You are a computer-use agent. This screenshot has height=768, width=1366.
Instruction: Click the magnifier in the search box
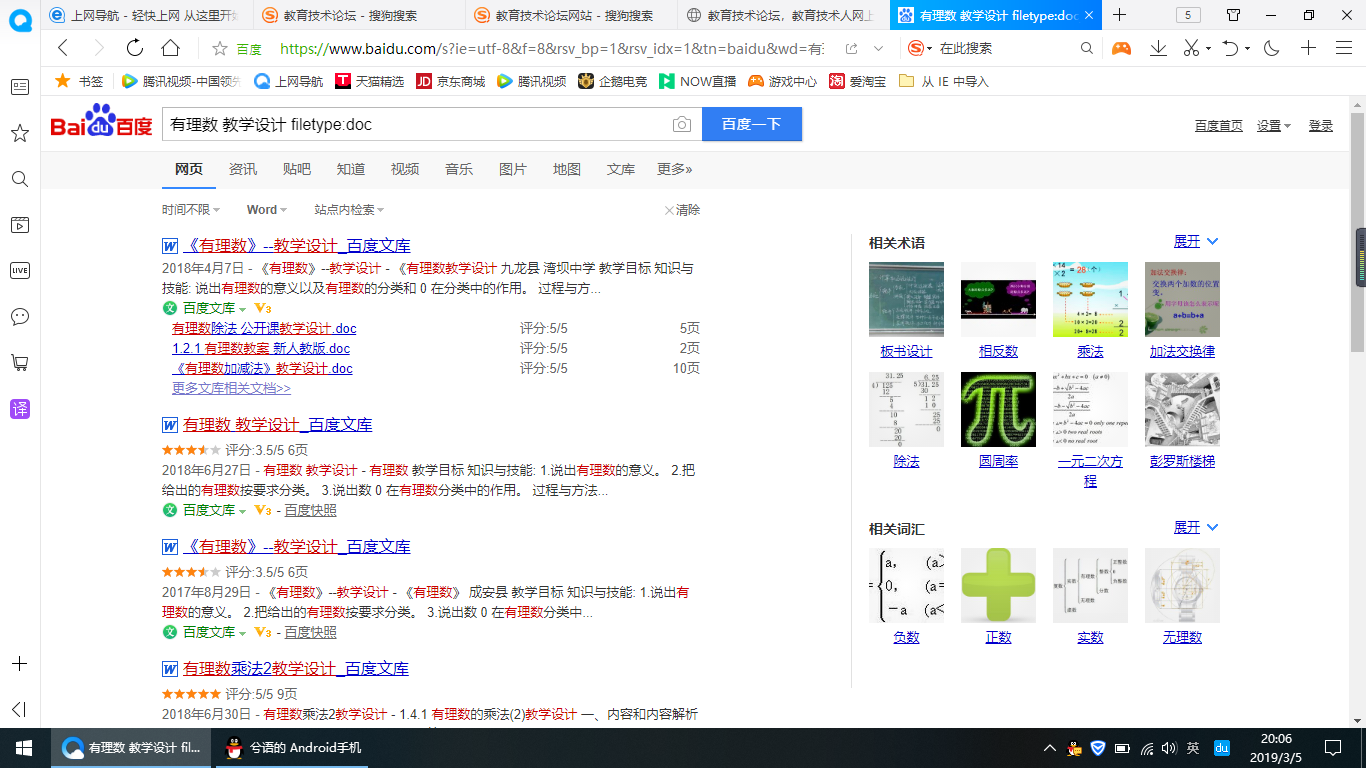[x=1087, y=48]
